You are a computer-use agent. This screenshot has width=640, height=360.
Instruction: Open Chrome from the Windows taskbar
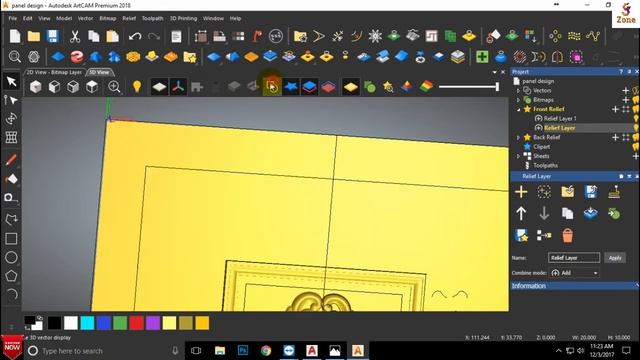pos(266,351)
